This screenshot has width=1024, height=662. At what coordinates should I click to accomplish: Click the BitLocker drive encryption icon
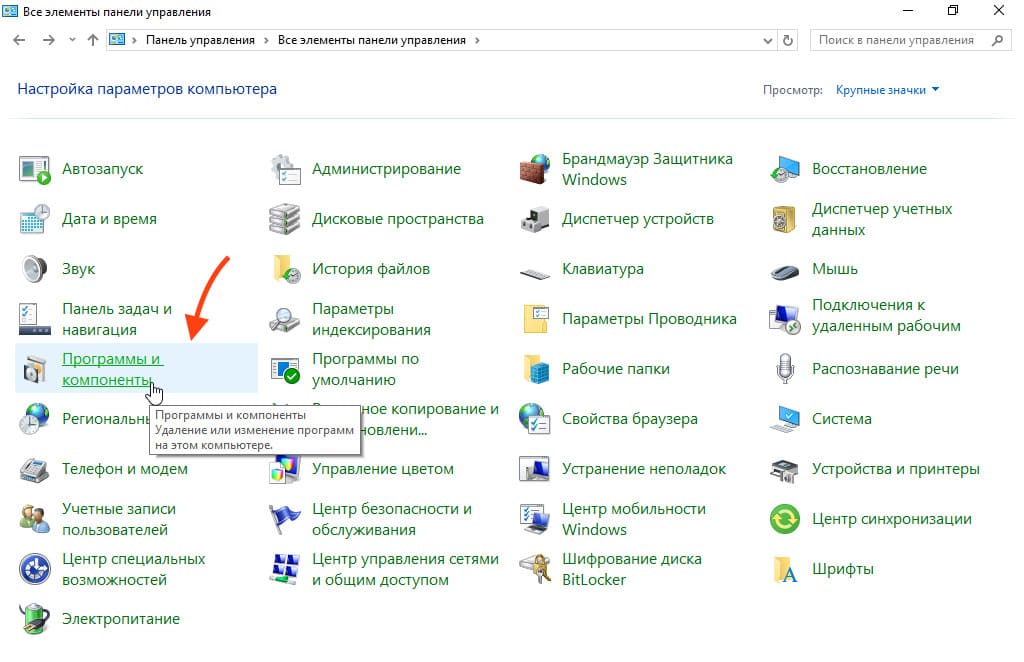pos(535,569)
